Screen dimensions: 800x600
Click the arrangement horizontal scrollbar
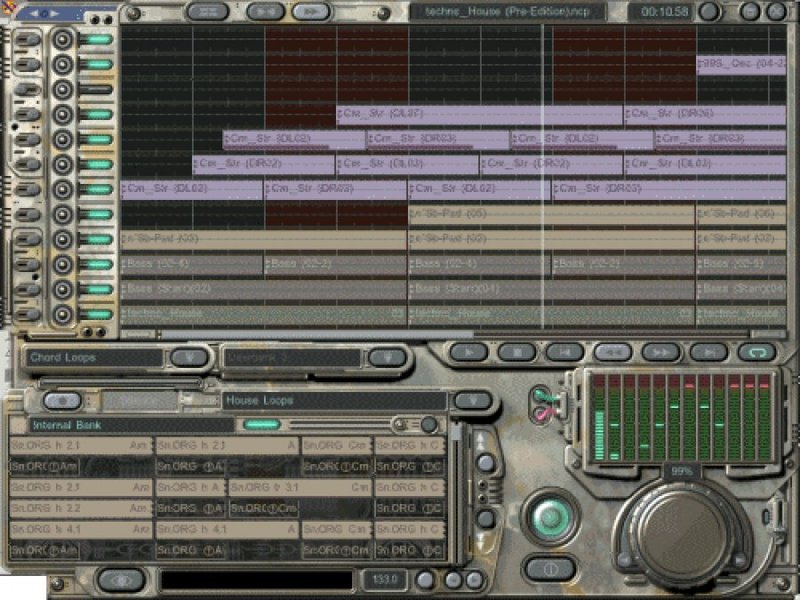pos(316,334)
